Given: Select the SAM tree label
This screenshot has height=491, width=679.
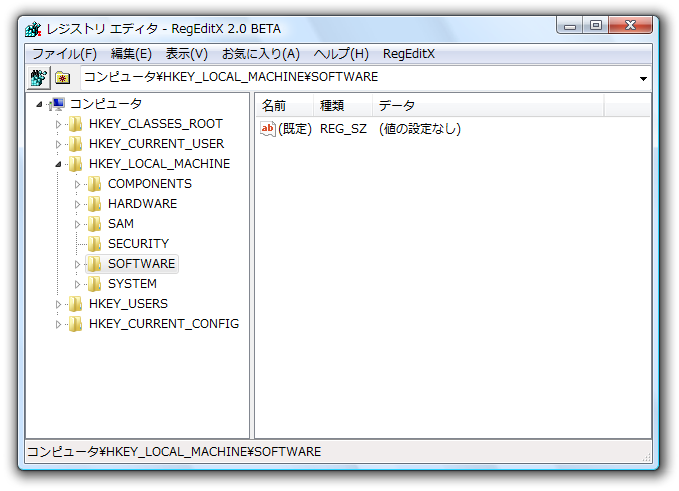Looking at the screenshot, I should click(x=121, y=223).
